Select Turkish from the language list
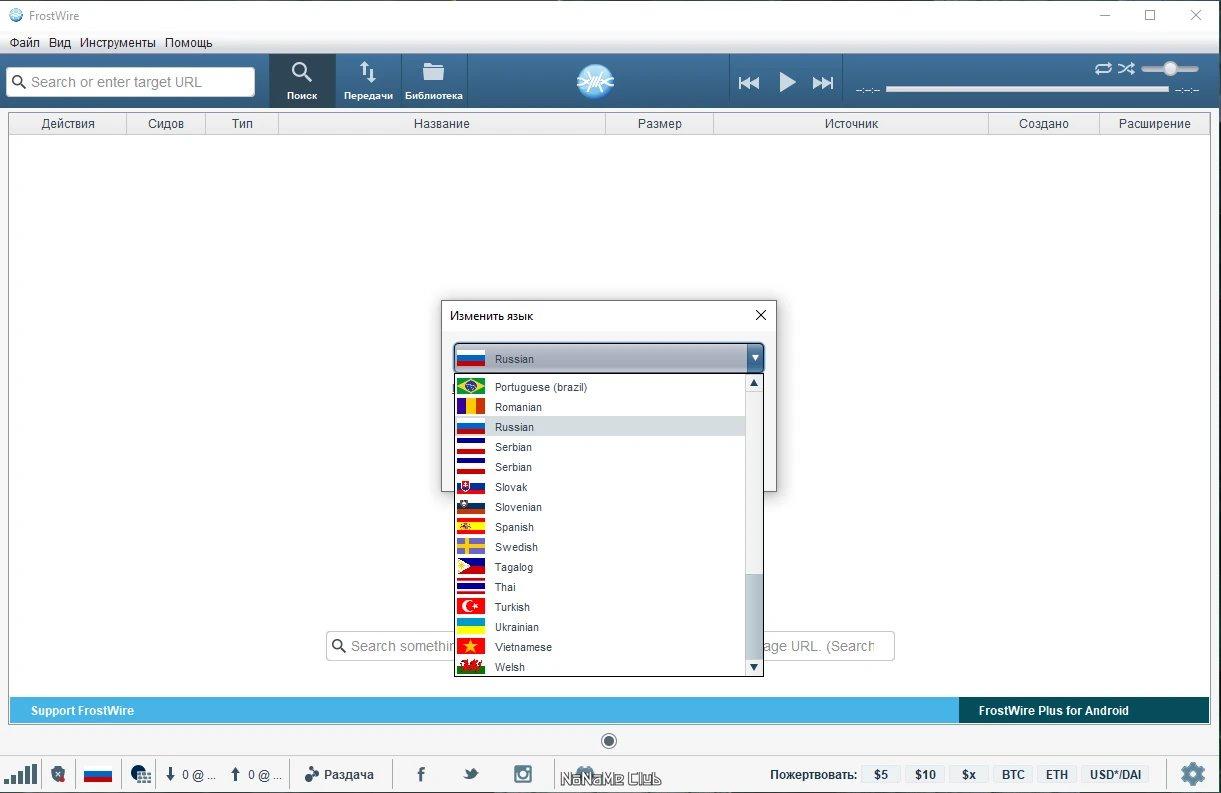This screenshot has width=1221, height=793. [x=600, y=607]
